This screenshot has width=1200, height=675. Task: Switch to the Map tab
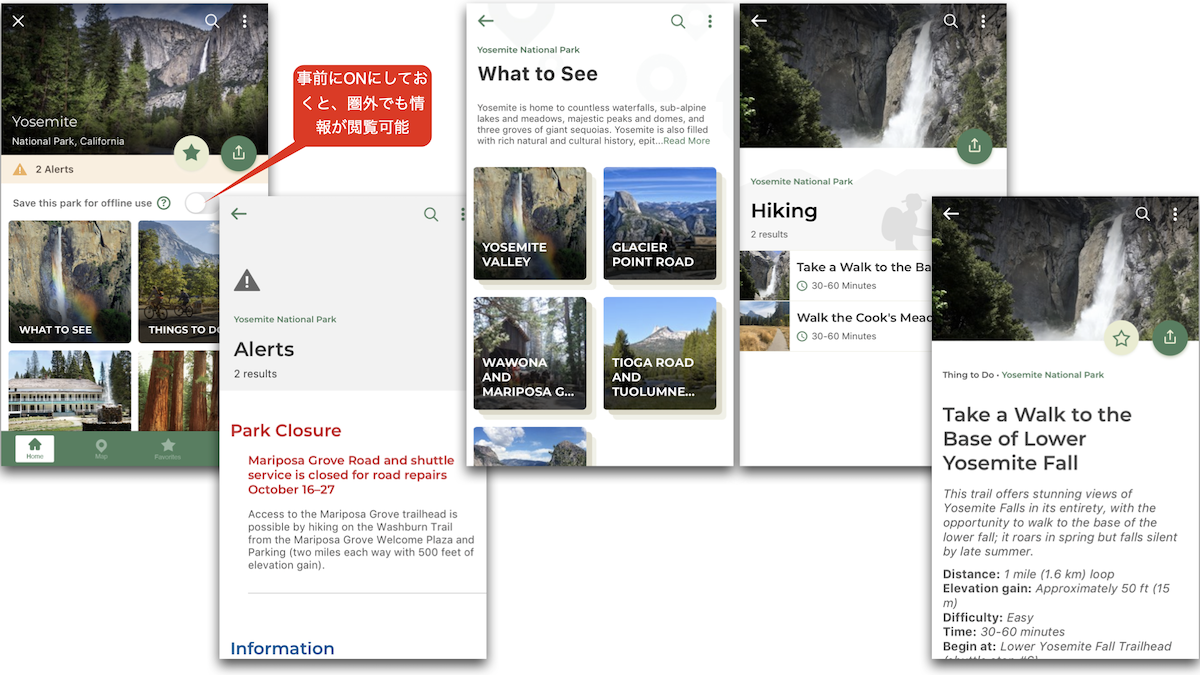pyautogui.click(x=101, y=449)
